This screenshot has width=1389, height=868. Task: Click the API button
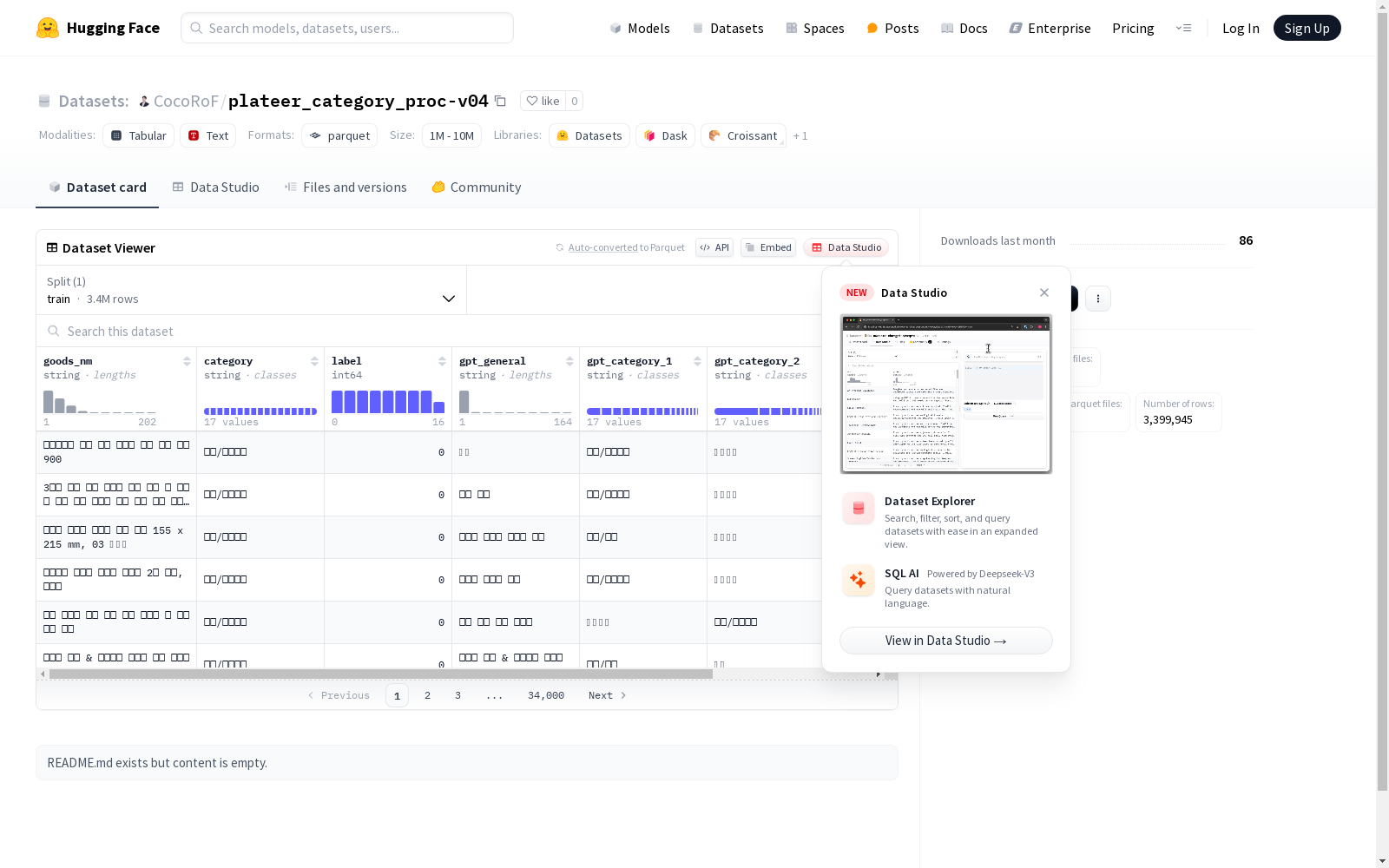714,247
